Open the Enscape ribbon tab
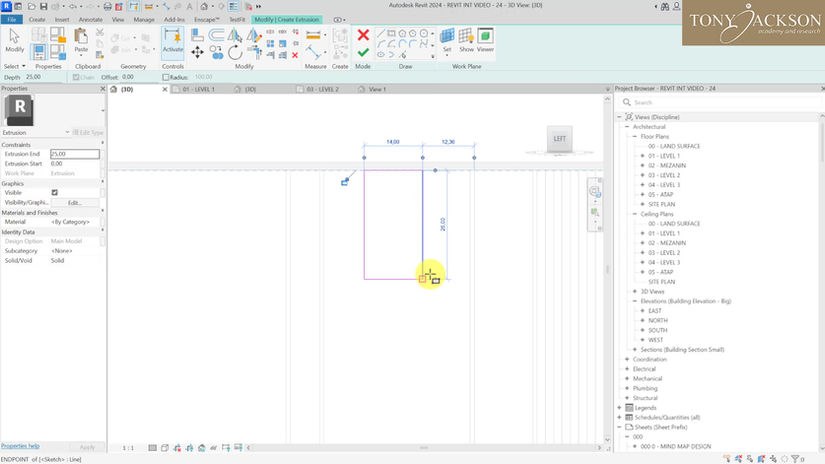This screenshot has width=825, height=464. click(x=206, y=19)
